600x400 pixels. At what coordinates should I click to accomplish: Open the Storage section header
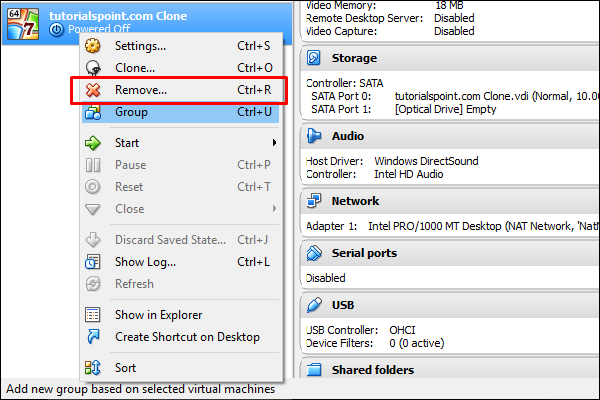[354, 58]
